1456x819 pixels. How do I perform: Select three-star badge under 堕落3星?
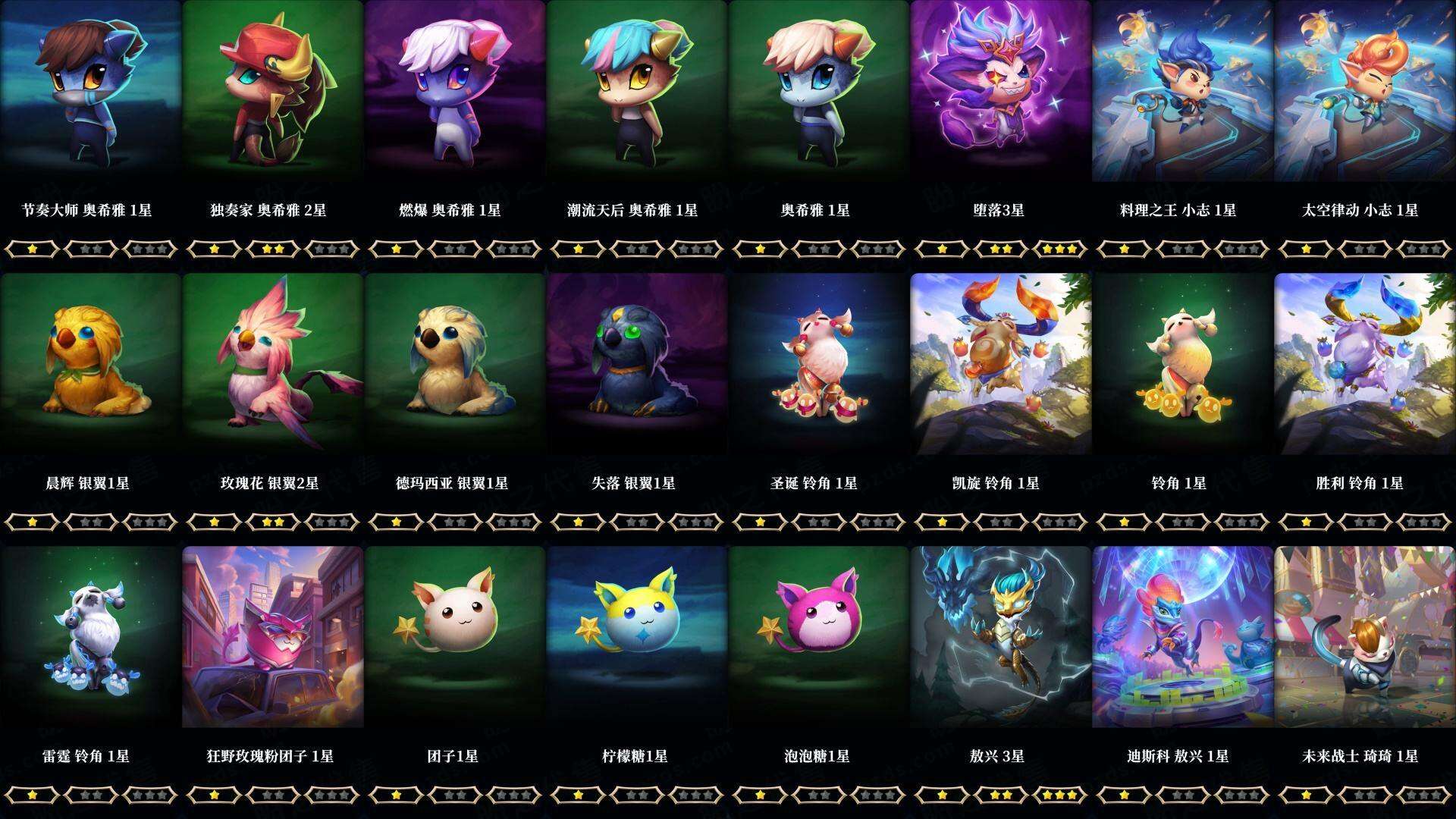tap(1060, 249)
